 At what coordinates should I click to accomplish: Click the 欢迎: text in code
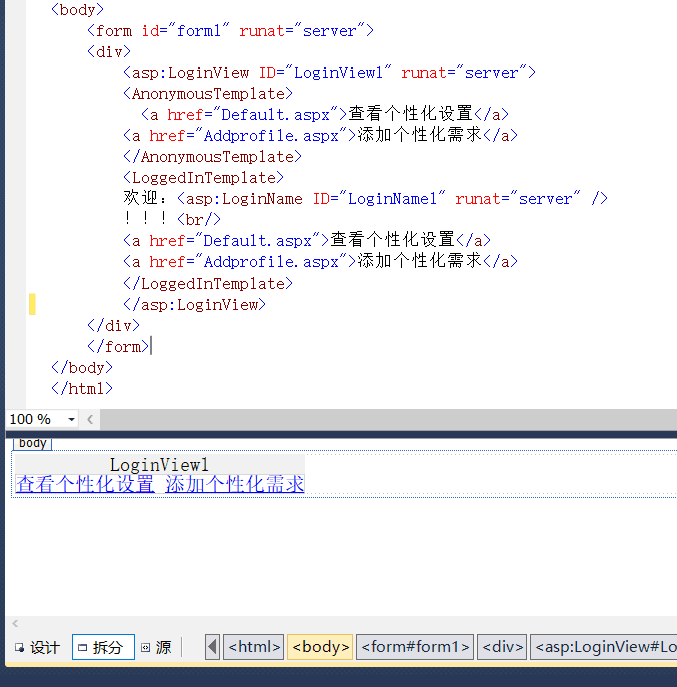[145, 198]
